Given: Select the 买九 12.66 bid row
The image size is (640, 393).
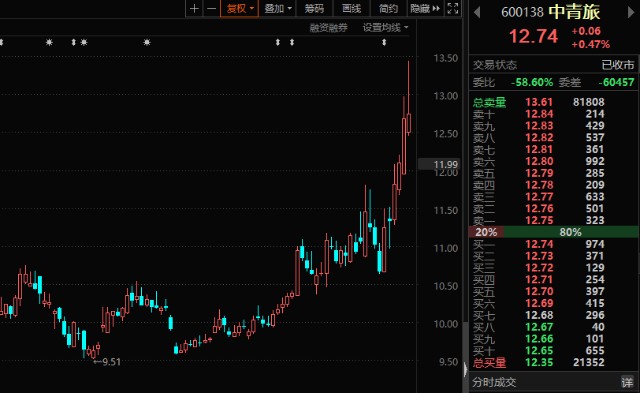Looking at the screenshot, I should [x=554, y=339].
